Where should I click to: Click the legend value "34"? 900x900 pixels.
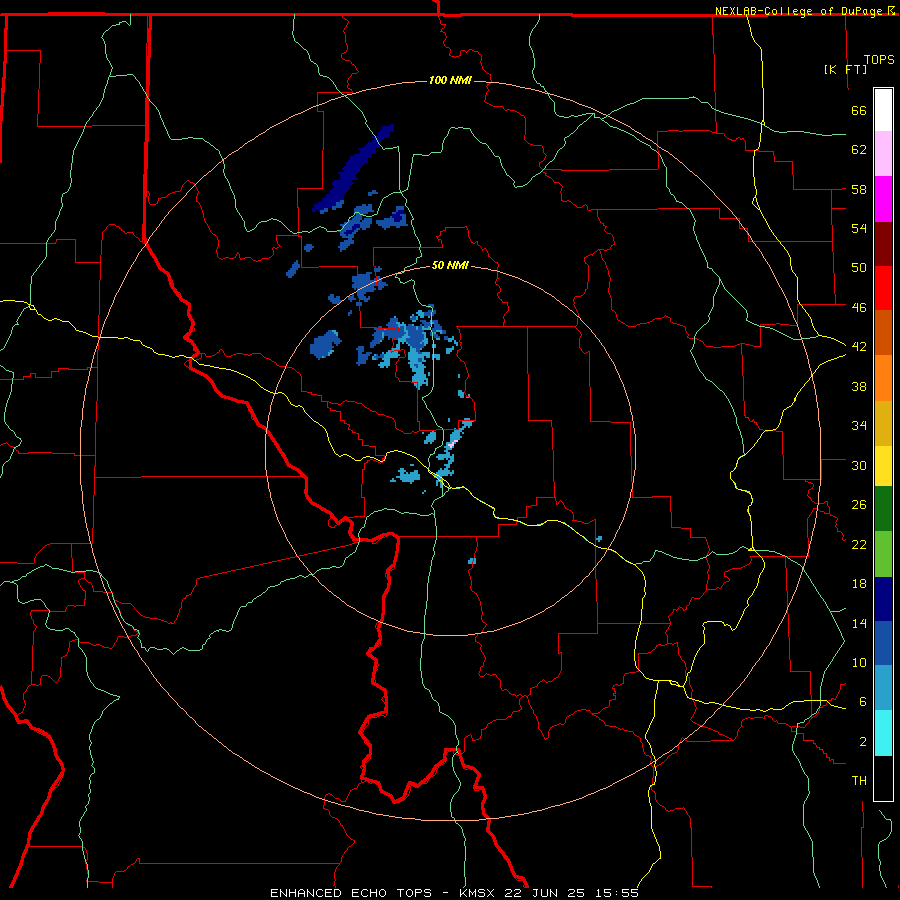tap(859, 425)
